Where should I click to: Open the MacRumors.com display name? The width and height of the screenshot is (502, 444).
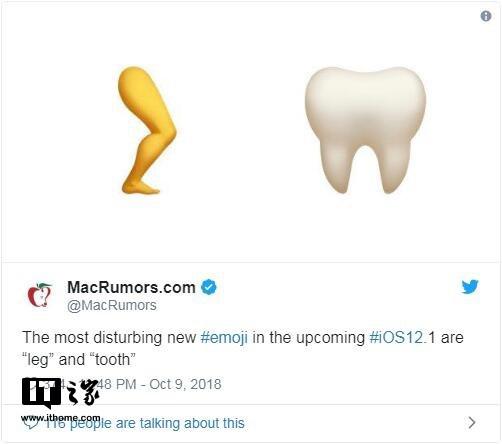click(x=131, y=287)
